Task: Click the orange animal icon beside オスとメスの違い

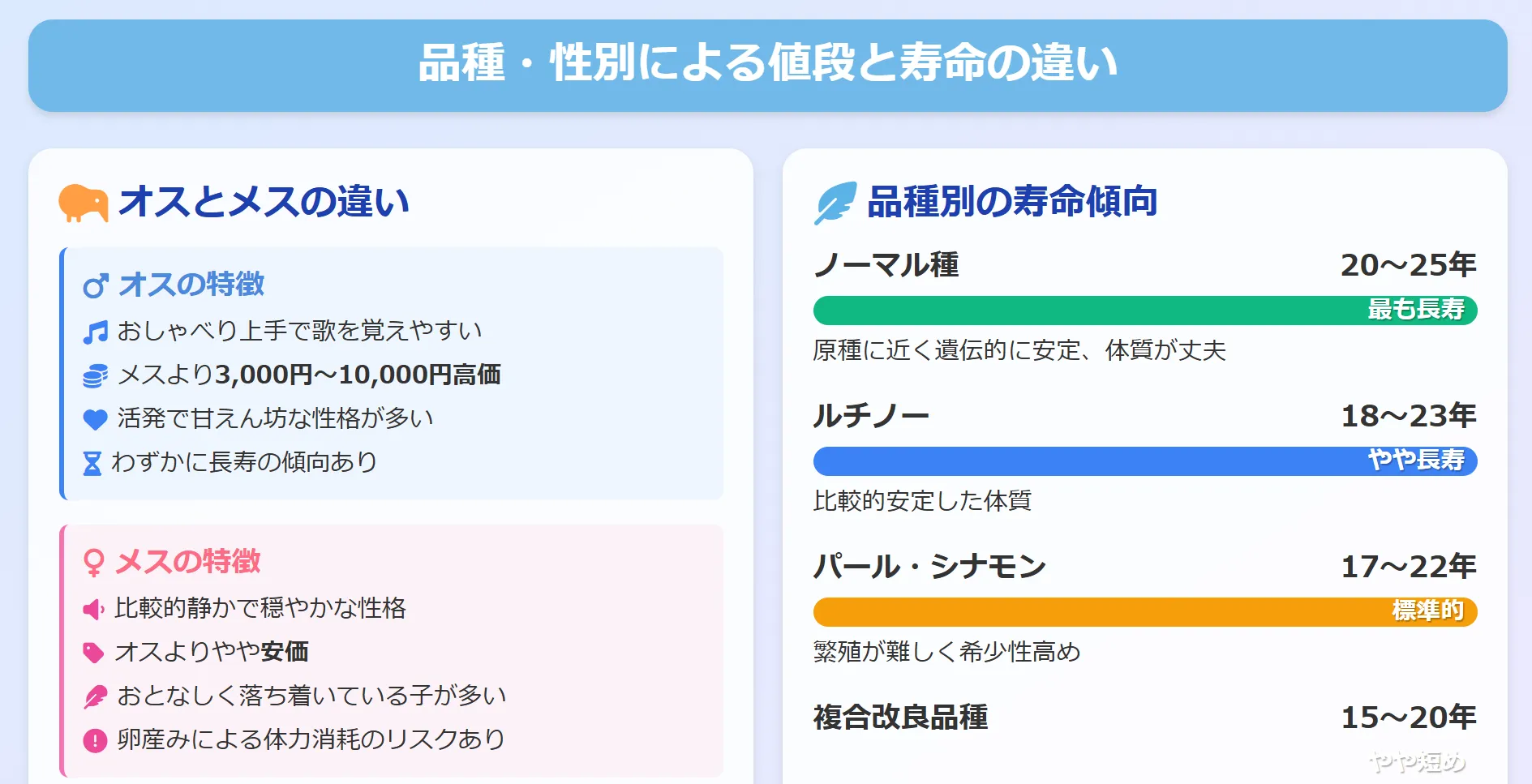Action: click(x=83, y=203)
